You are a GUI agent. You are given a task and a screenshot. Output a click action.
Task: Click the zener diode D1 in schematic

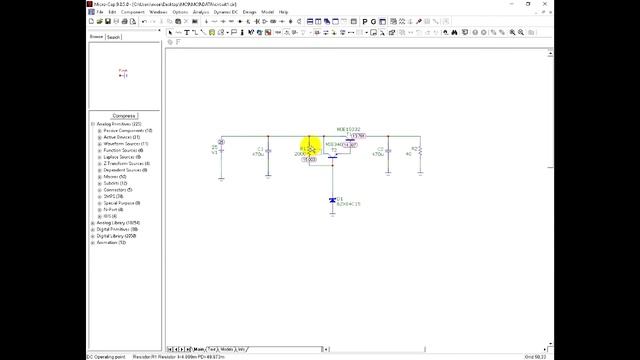coord(332,200)
